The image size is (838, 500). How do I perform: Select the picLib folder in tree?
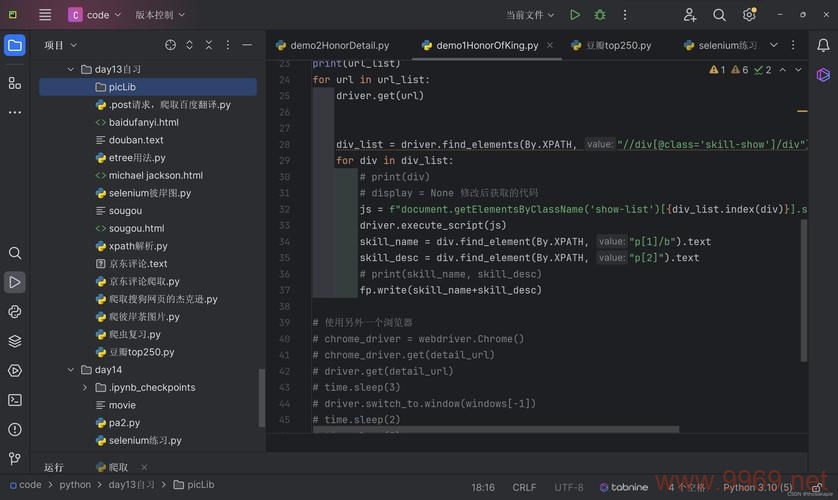148,87
